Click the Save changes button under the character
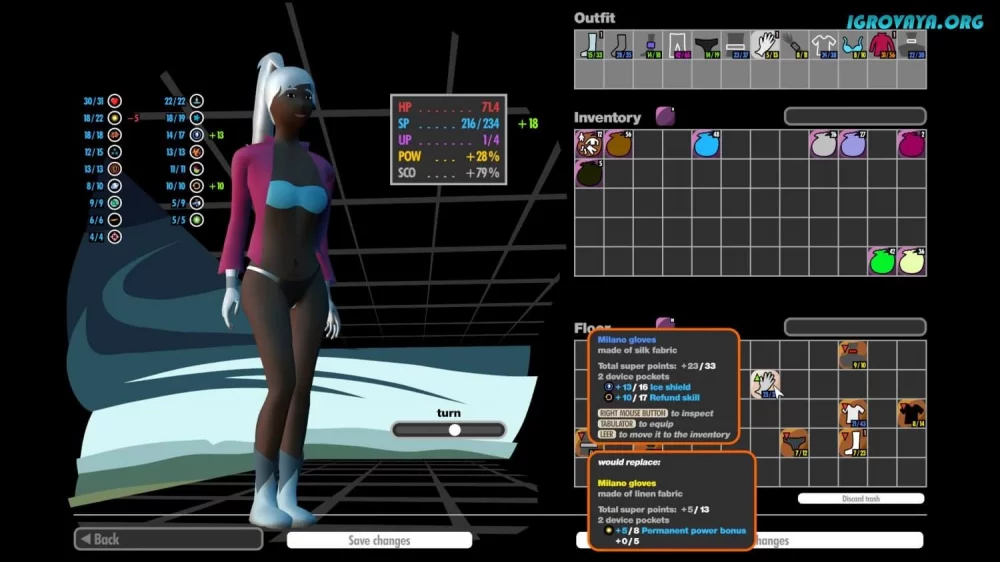The width and height of the screenshot is (1000, 562). (x=379, y=540)
